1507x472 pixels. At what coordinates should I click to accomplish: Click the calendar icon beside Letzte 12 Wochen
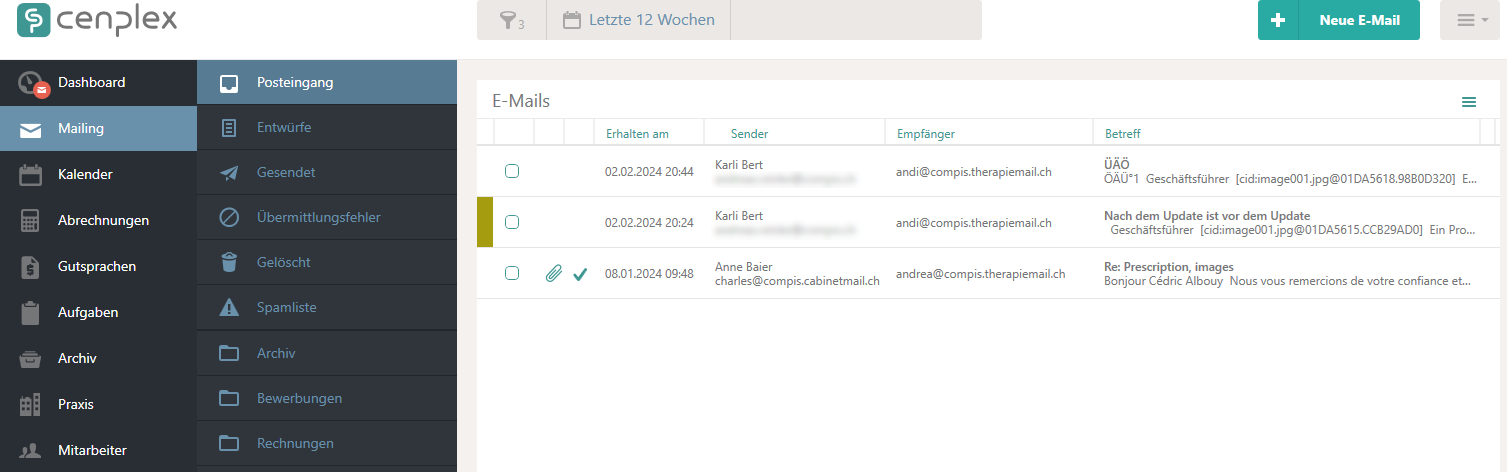click(572, 20)
